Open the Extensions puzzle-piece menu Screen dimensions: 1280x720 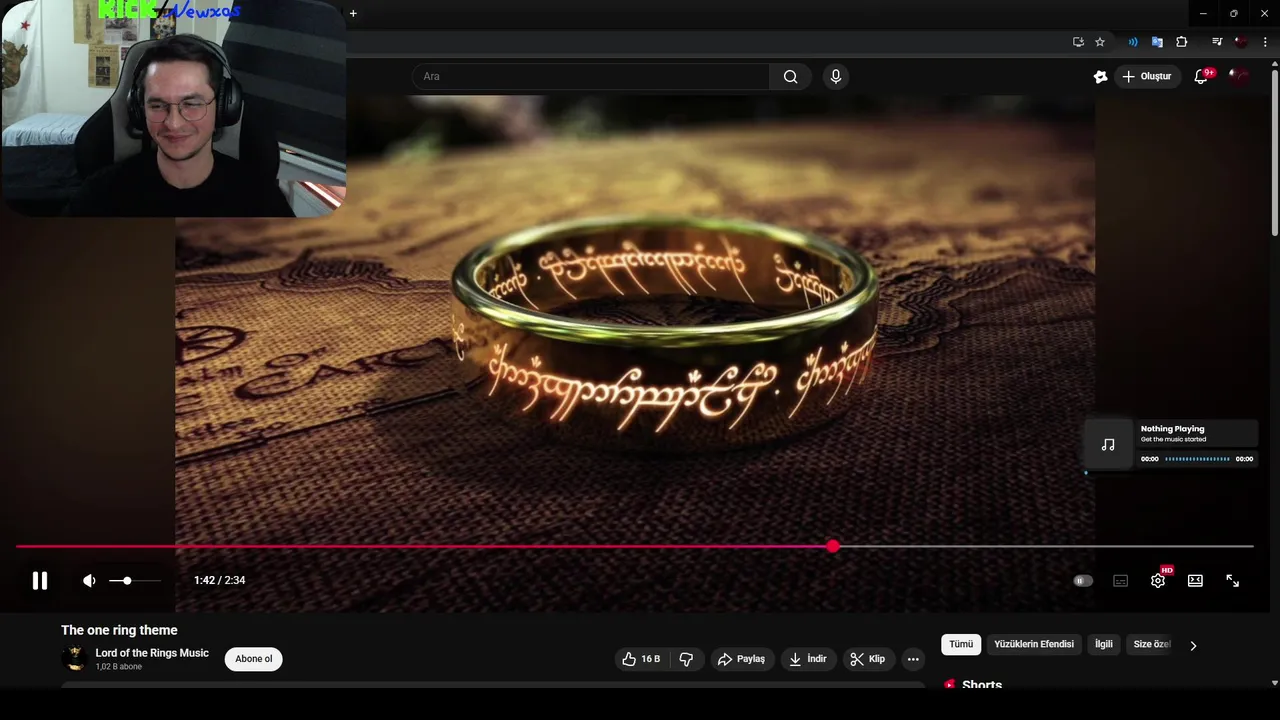tap(1182, 42)
